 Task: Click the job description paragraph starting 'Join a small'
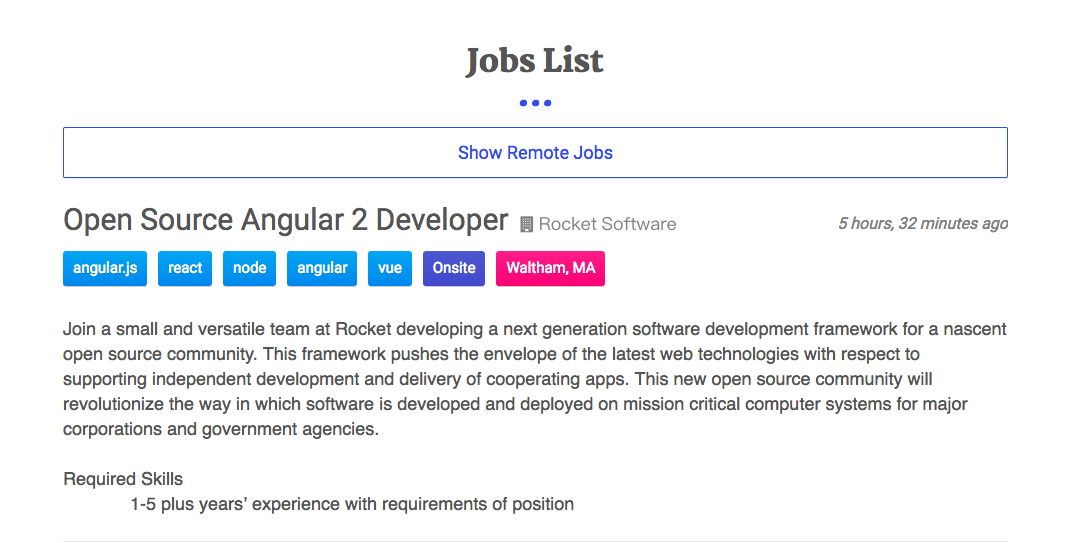535,379
